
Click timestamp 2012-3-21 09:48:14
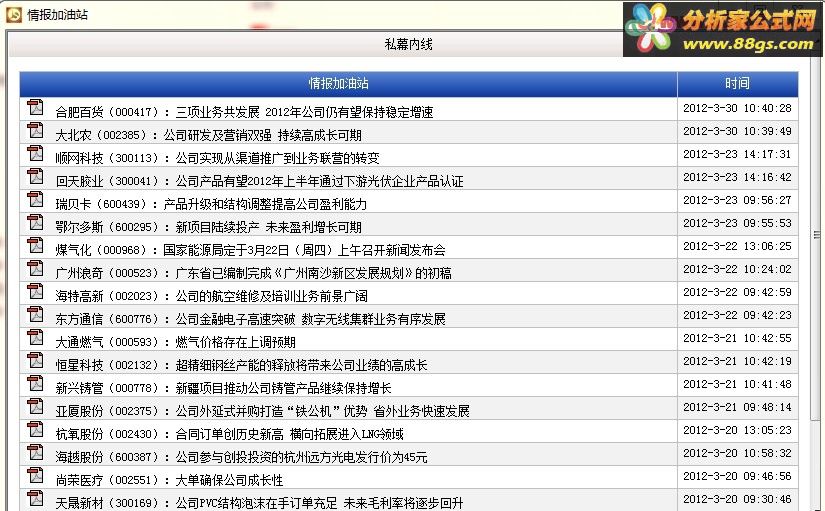[737, 407]
